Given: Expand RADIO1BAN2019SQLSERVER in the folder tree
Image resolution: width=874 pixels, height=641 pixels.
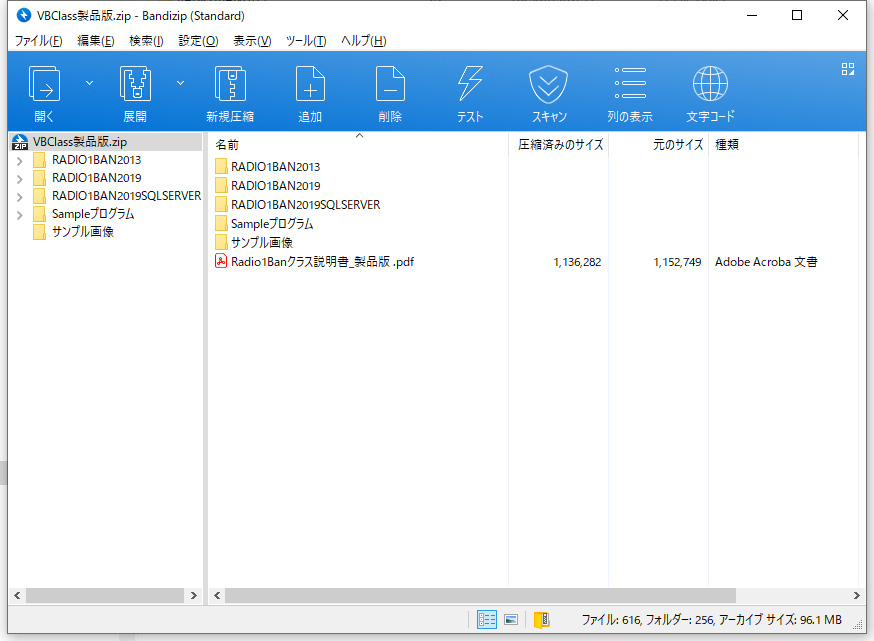Looking at the screenshot, I should (x=20, y=197).
